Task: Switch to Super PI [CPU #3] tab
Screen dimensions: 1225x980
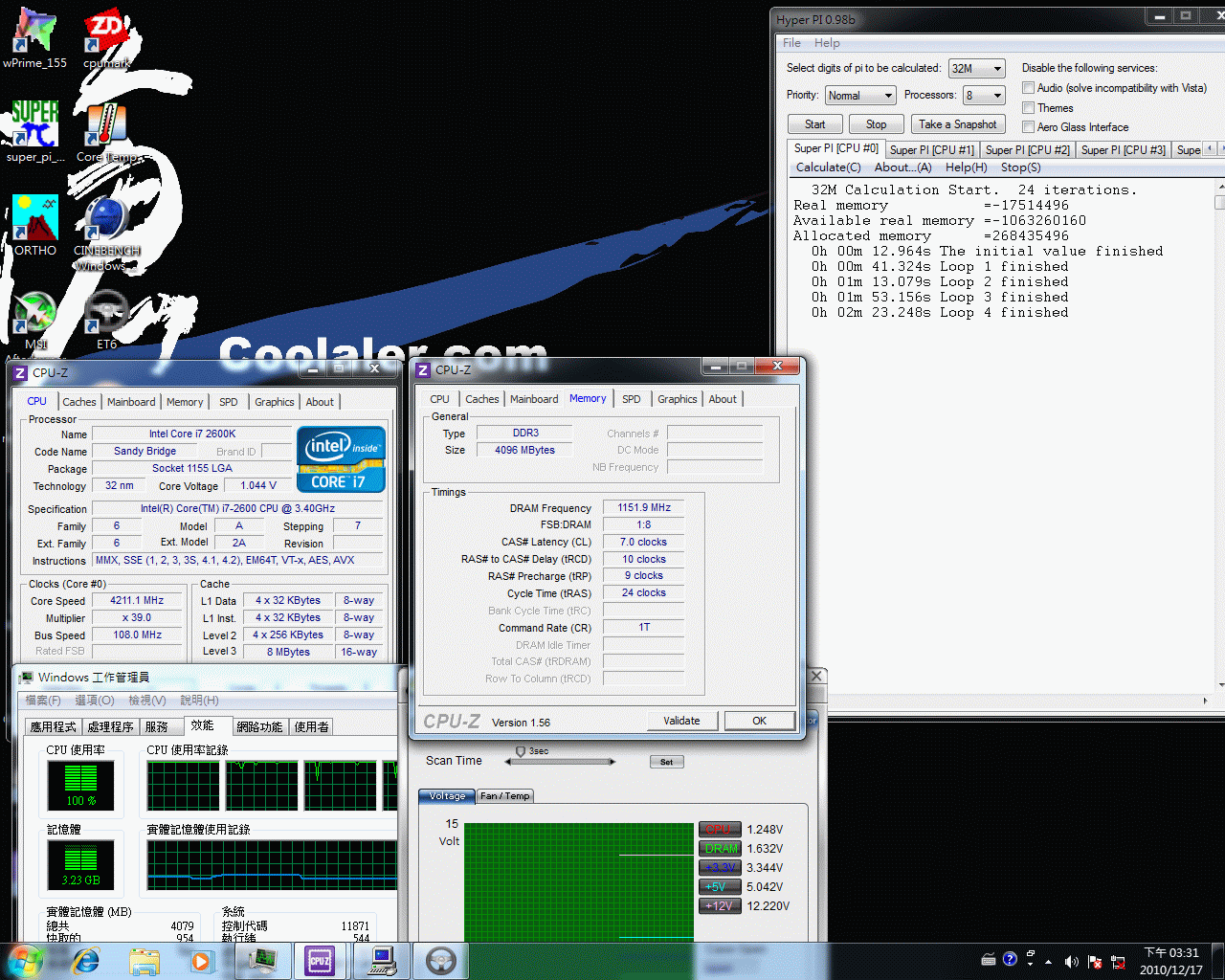Action: [x=1123, y=150]
